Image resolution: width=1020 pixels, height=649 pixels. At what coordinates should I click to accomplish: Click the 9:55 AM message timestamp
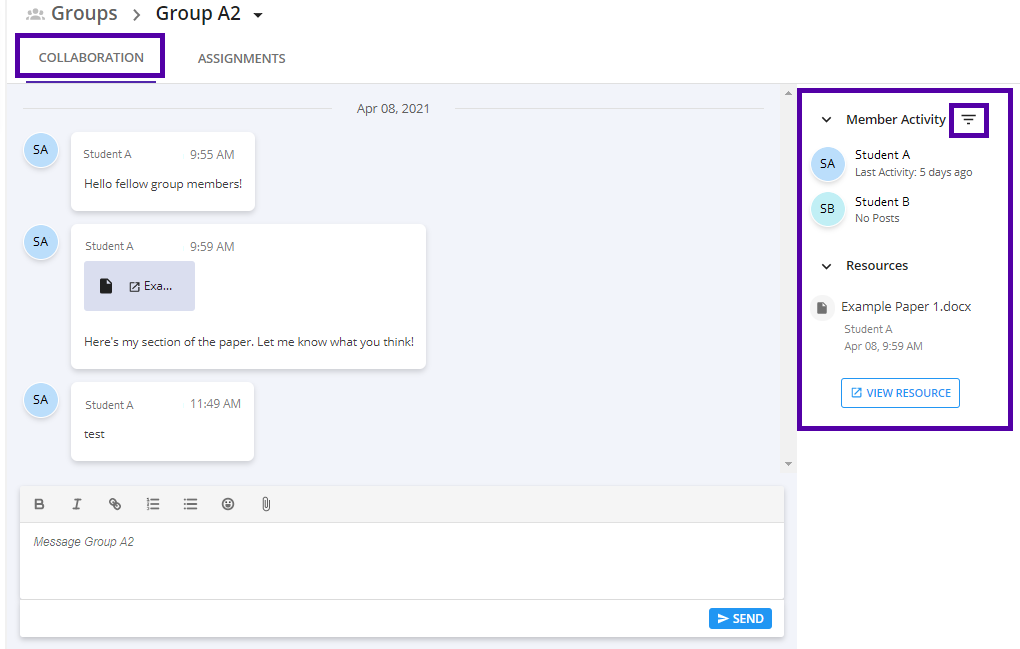click(x=212, y=155)
